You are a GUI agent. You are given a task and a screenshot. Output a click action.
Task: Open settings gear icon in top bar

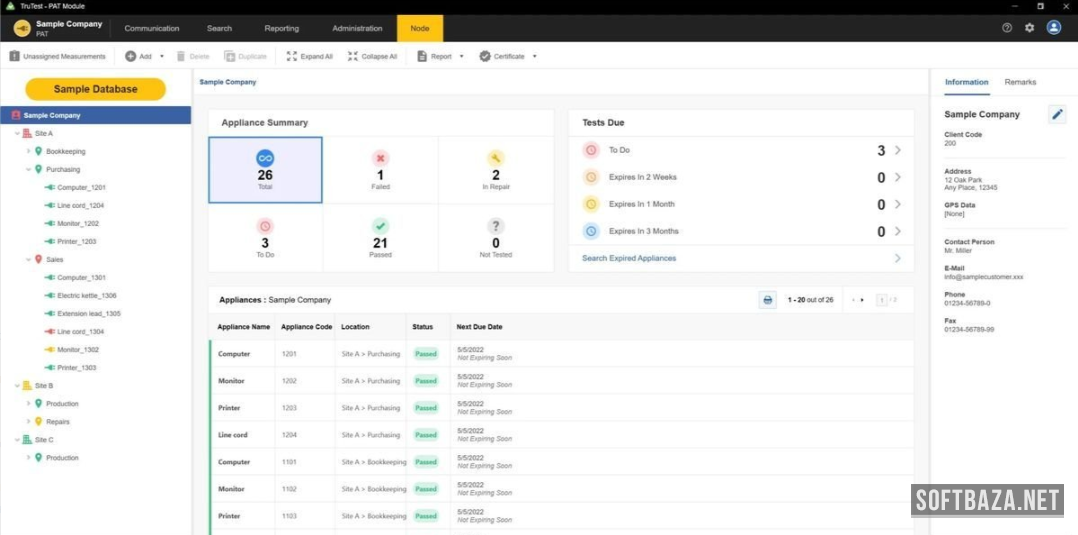pyautogui.click(x=1030, y=28)
